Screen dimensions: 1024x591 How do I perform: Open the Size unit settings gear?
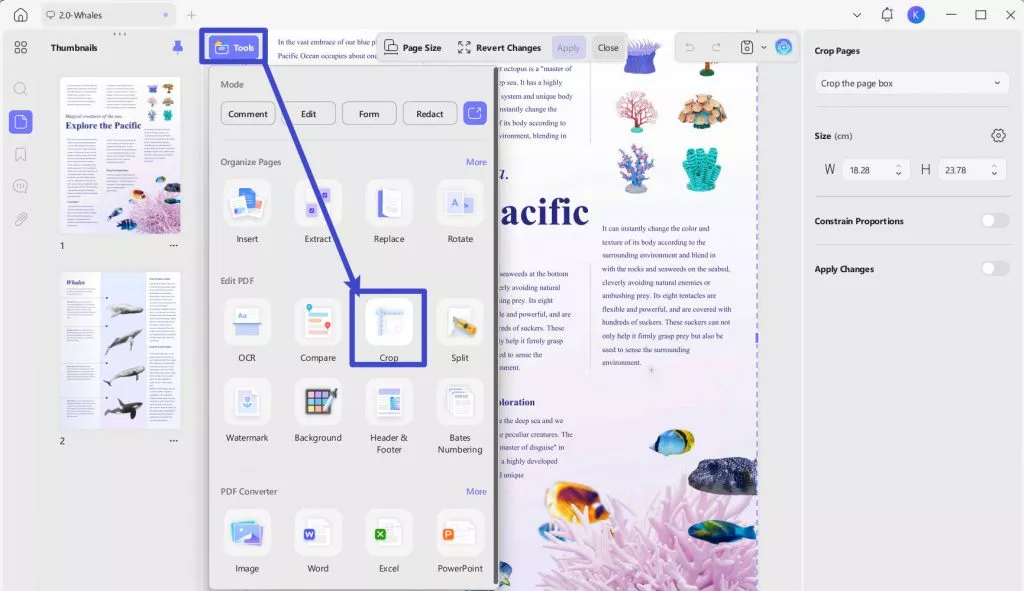coord(998,135)
